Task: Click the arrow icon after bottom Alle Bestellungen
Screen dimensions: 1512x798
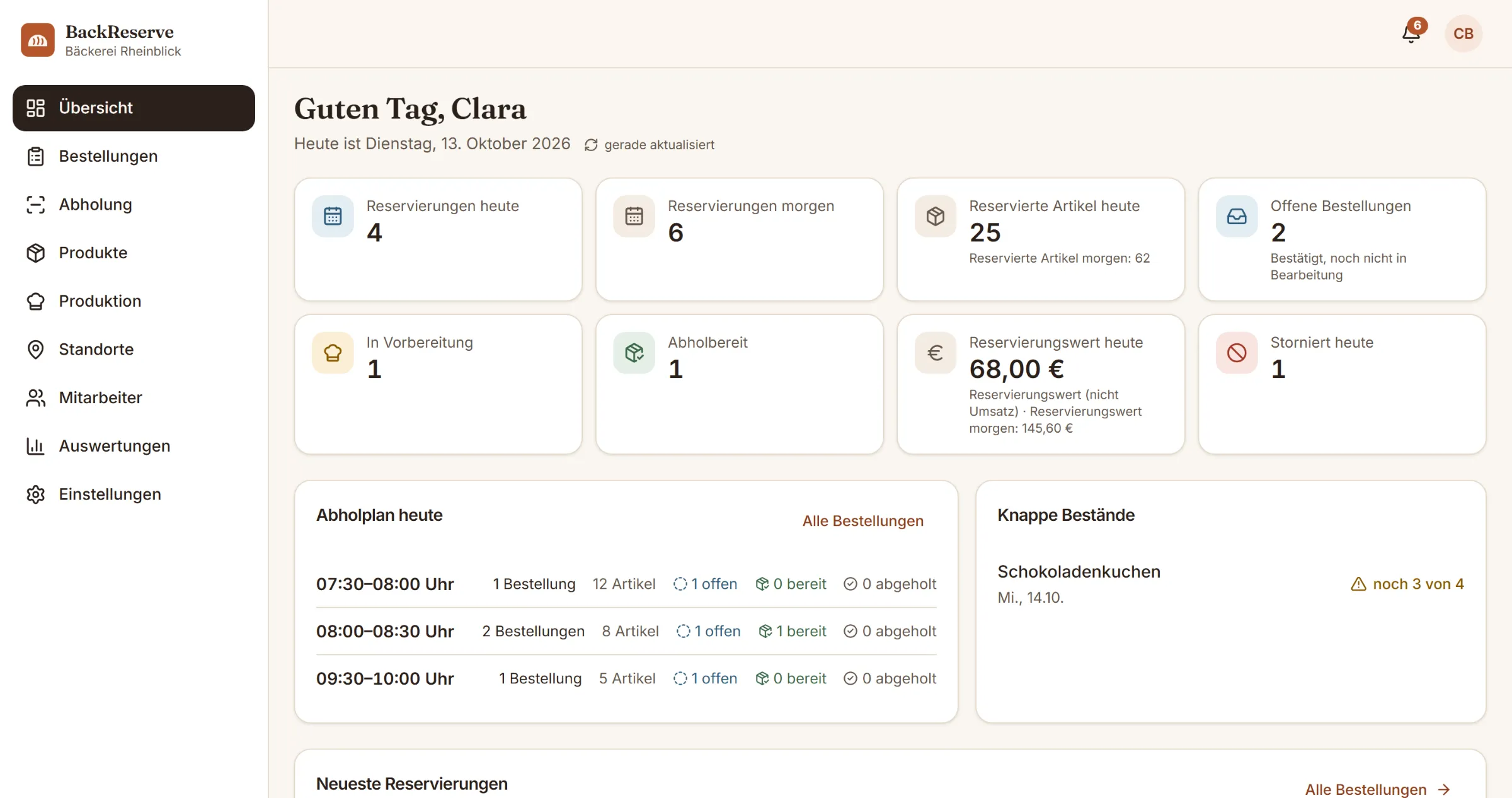Action: tap(1444, 790)
